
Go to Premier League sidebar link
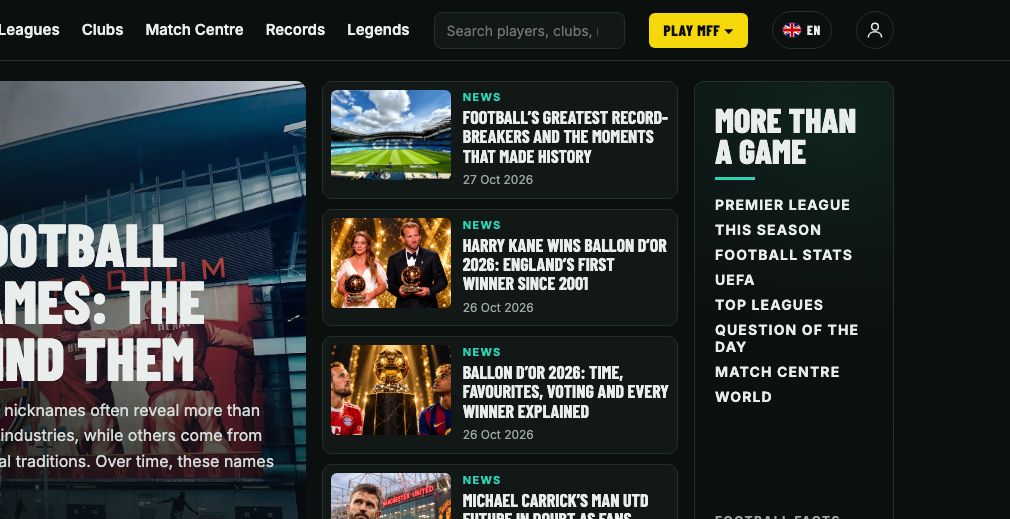(783, 205)
